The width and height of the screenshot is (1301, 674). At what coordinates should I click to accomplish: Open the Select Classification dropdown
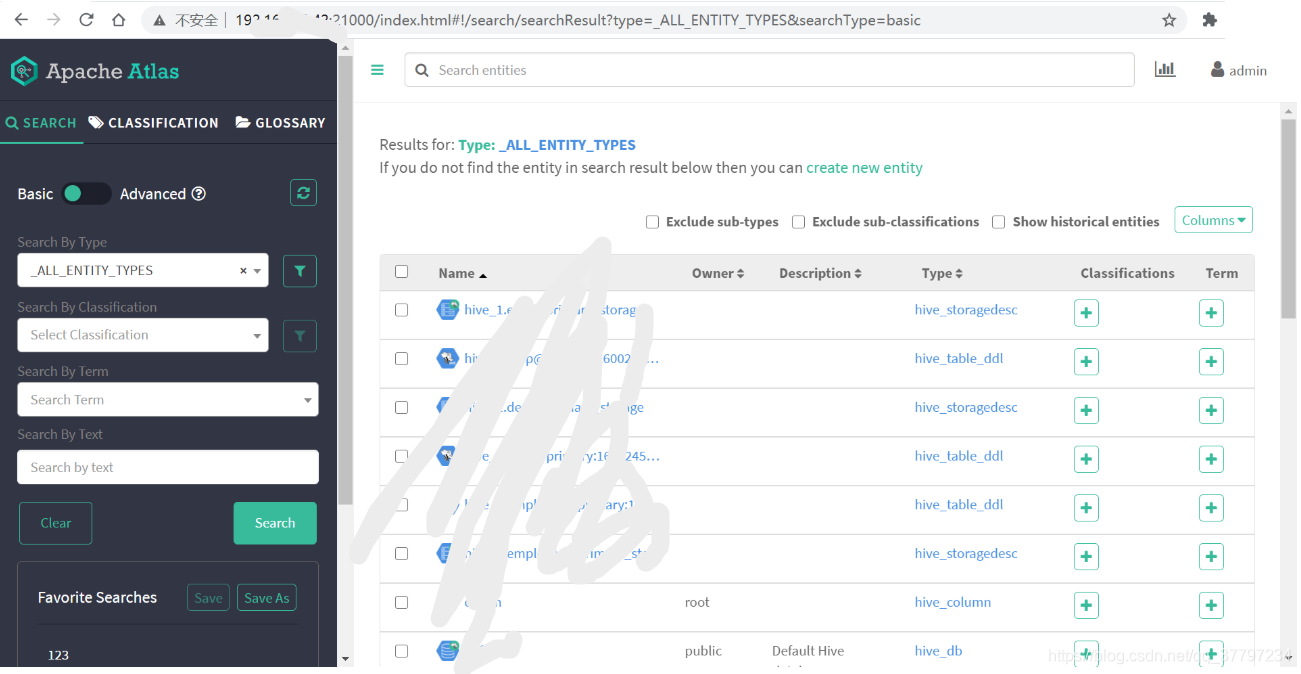coord(143,335)
